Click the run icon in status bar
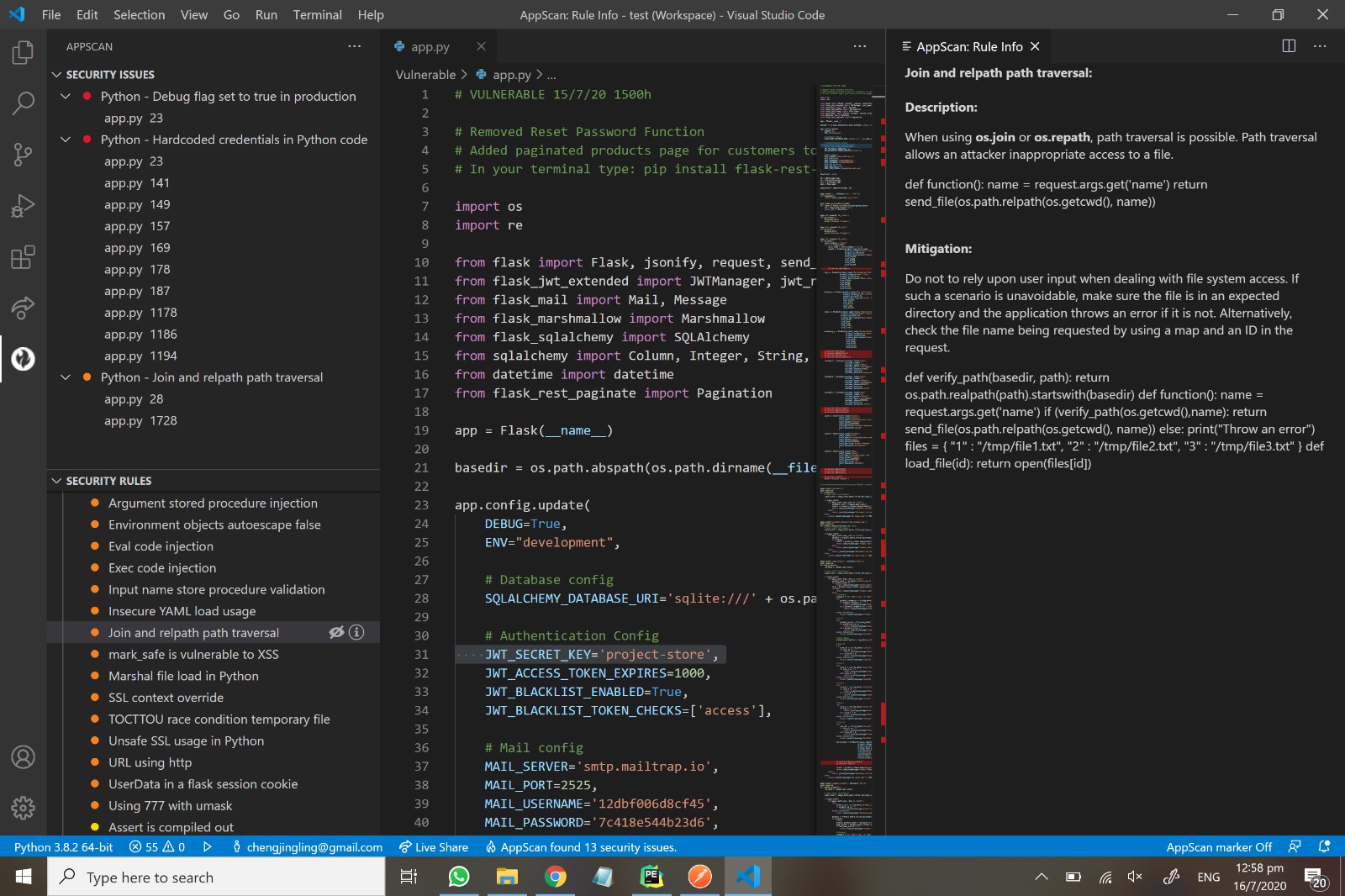The image size is (1345, 896). 208,847
